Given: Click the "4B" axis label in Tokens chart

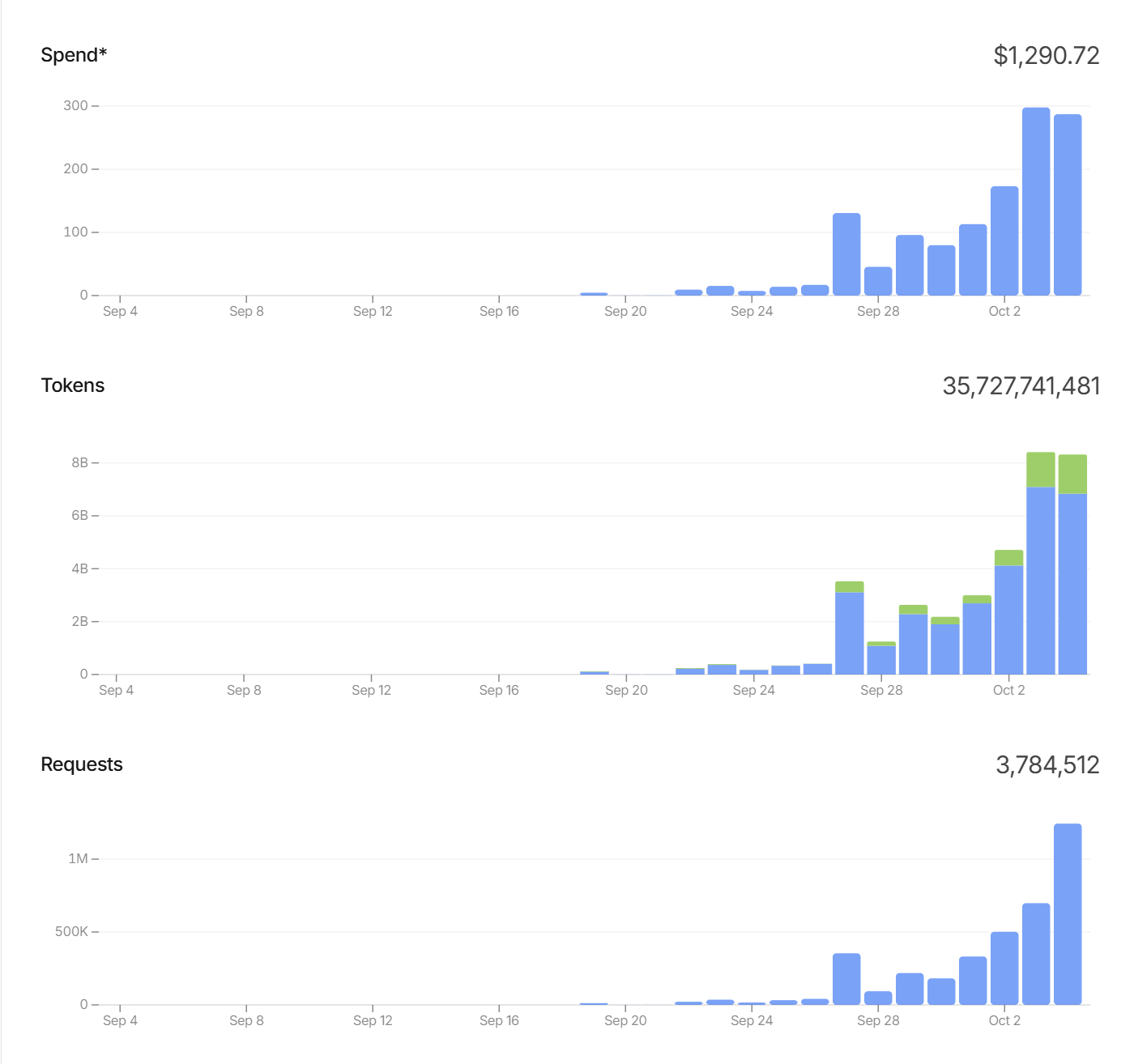Looking at the screenshot, I should click(79, 569).
